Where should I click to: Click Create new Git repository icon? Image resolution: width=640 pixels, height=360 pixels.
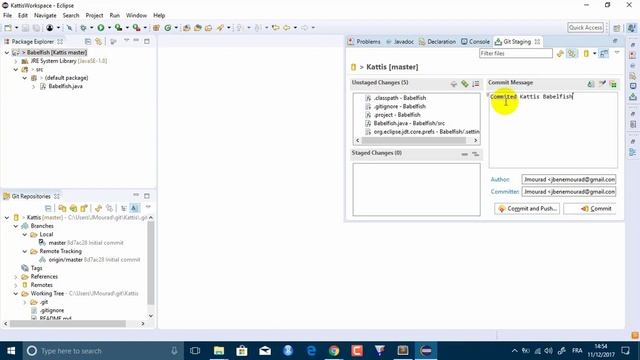coord(84,208)
